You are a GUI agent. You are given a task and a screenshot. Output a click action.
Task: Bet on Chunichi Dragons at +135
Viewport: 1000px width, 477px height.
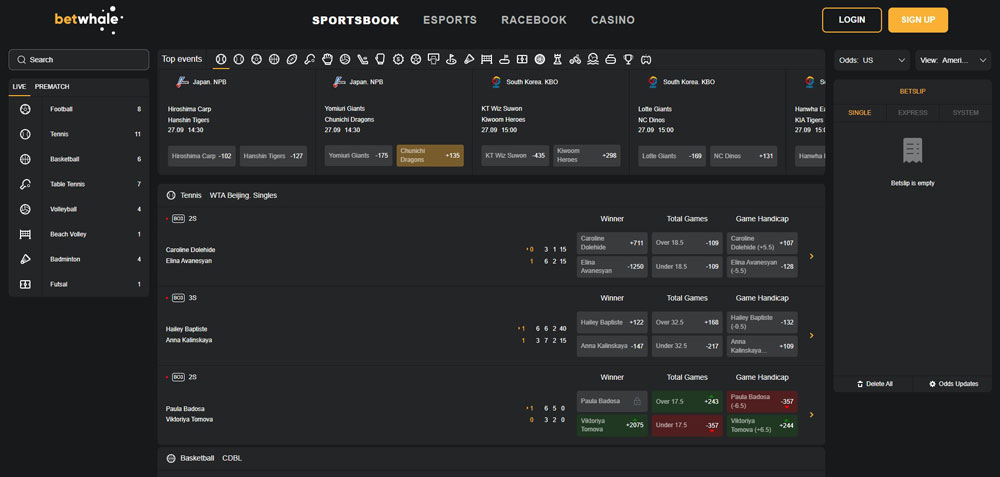[430, 156]
